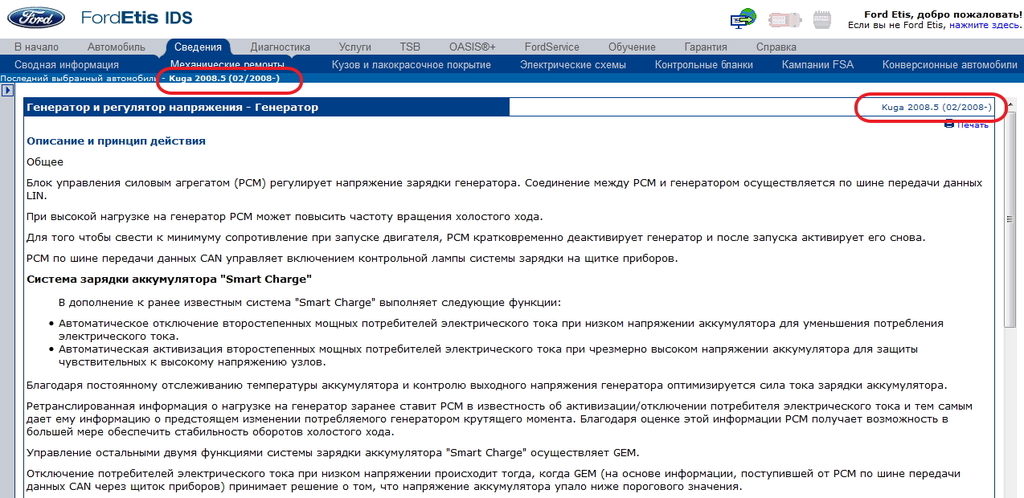Open the FordService tab
The image size is (1024, 498).
552,47
